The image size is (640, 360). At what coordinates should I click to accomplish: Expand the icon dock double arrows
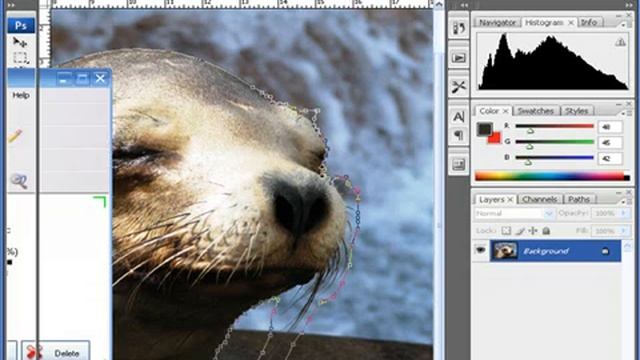464,5
